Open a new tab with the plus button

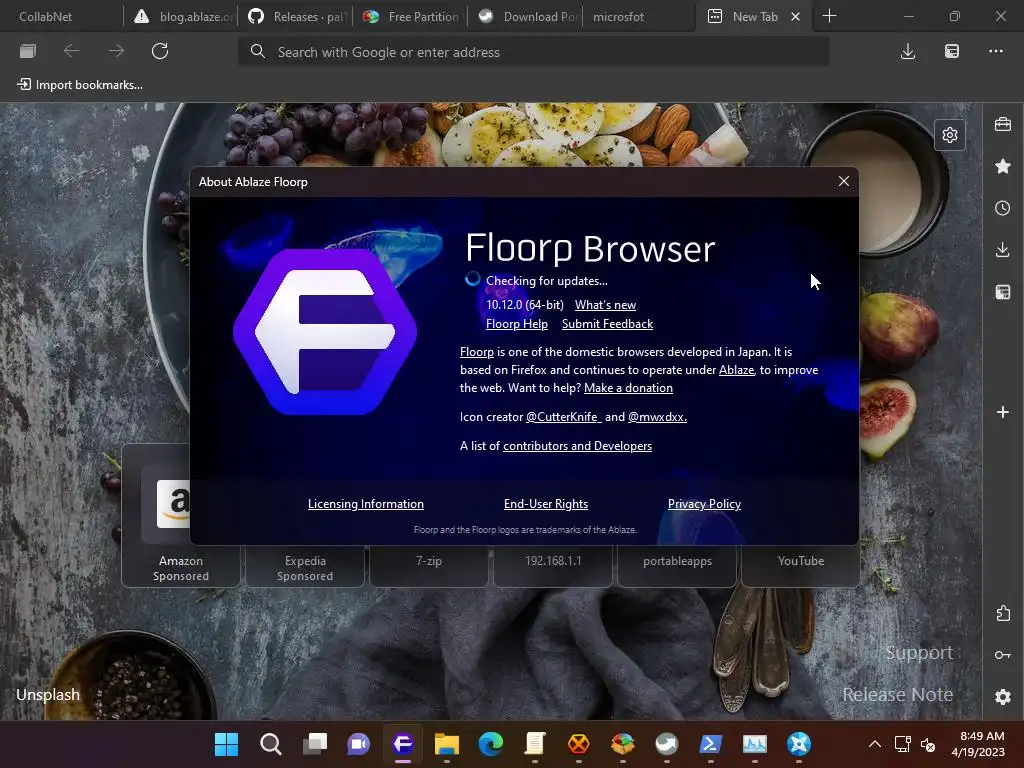pos(829,16)
